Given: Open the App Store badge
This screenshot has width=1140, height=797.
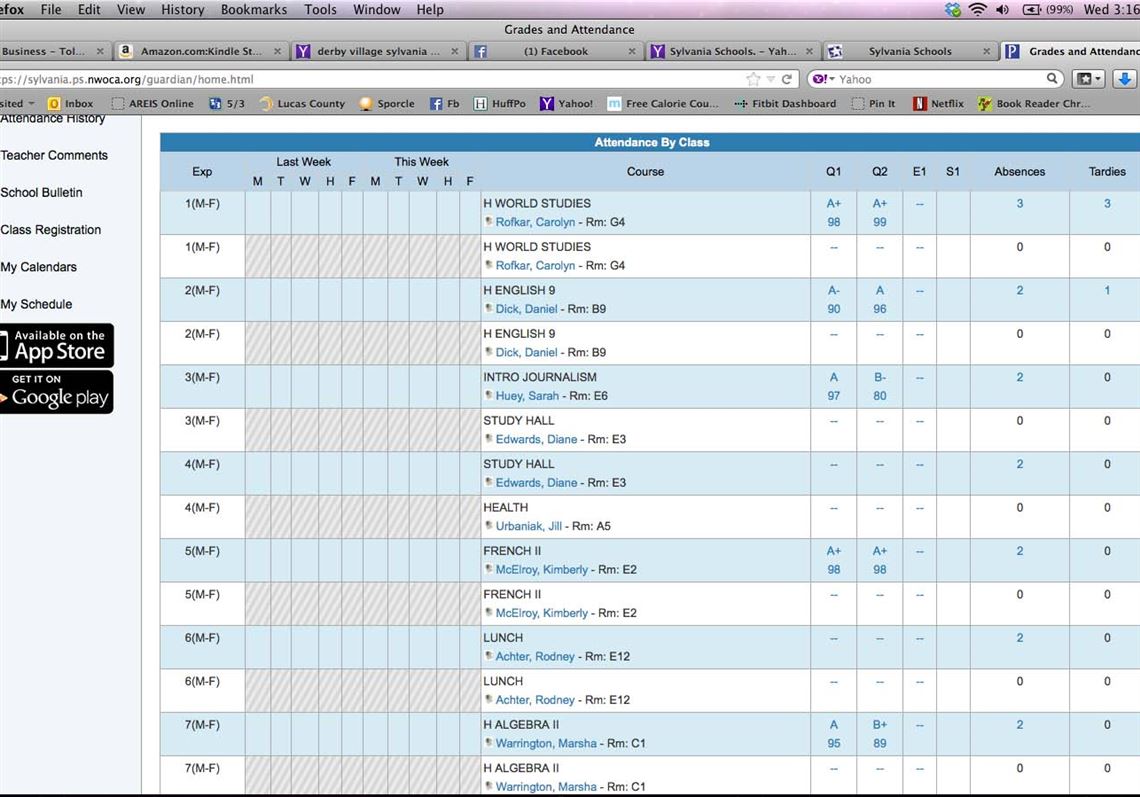Looking at the screenshot, I should 56,345.
